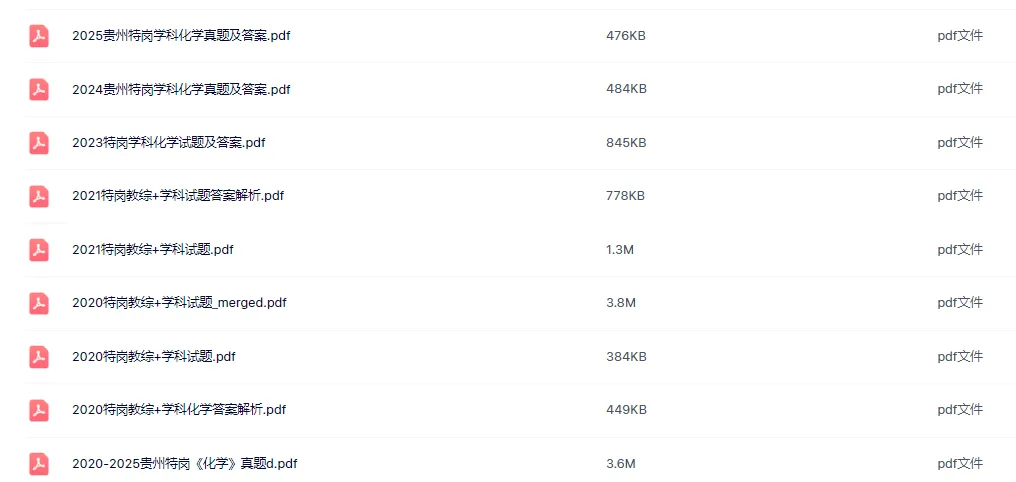1016x482 pixels.
Task: Open file 2023特岗学科化学试题及答案.pdf
Action: coord(168,143)
